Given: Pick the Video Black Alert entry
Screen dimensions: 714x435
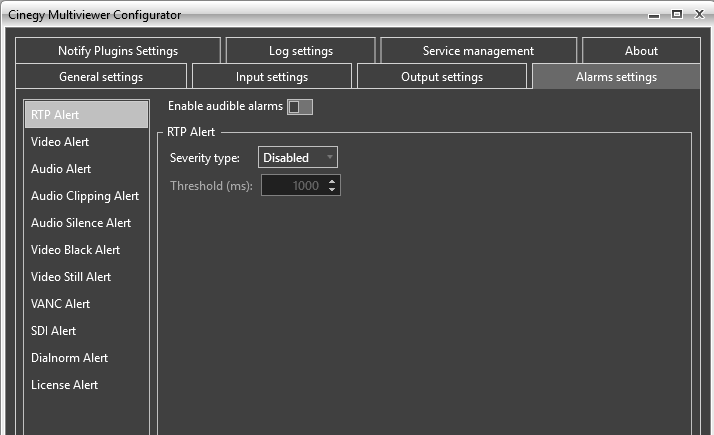Looking at the screenshot, I should [87, 250].
